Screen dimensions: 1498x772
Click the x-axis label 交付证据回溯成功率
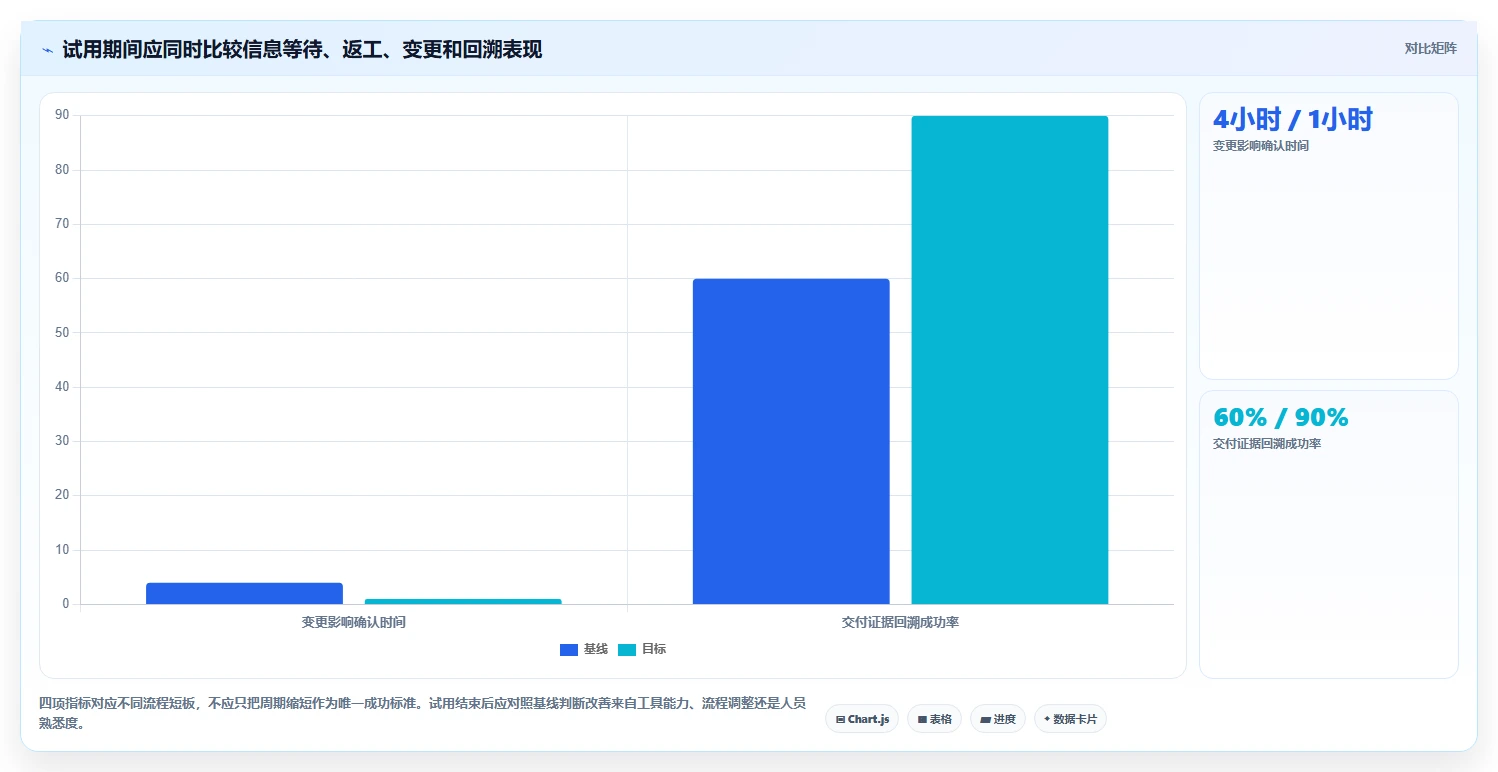coord(901,622)
